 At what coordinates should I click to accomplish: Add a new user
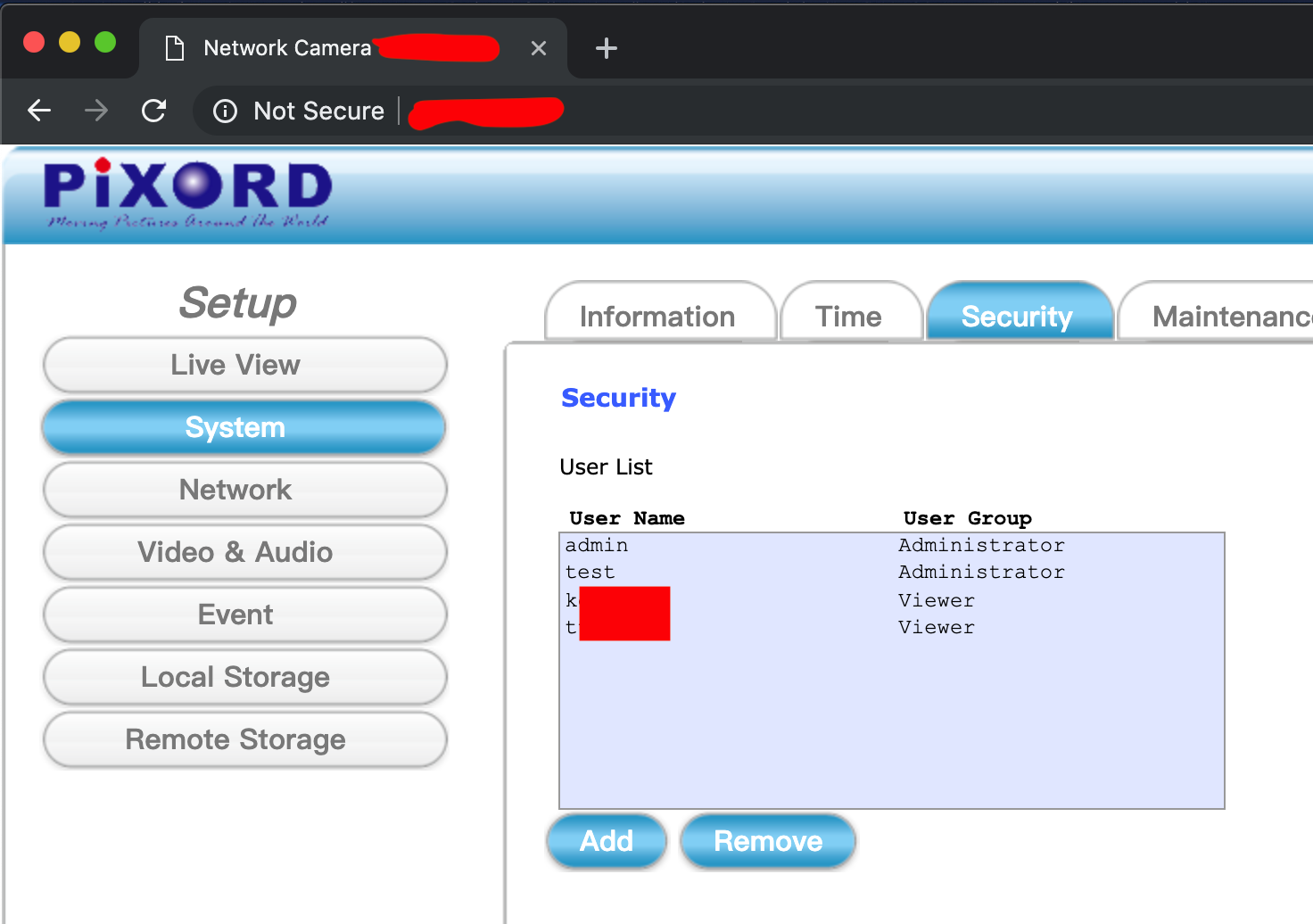(607, 841)
